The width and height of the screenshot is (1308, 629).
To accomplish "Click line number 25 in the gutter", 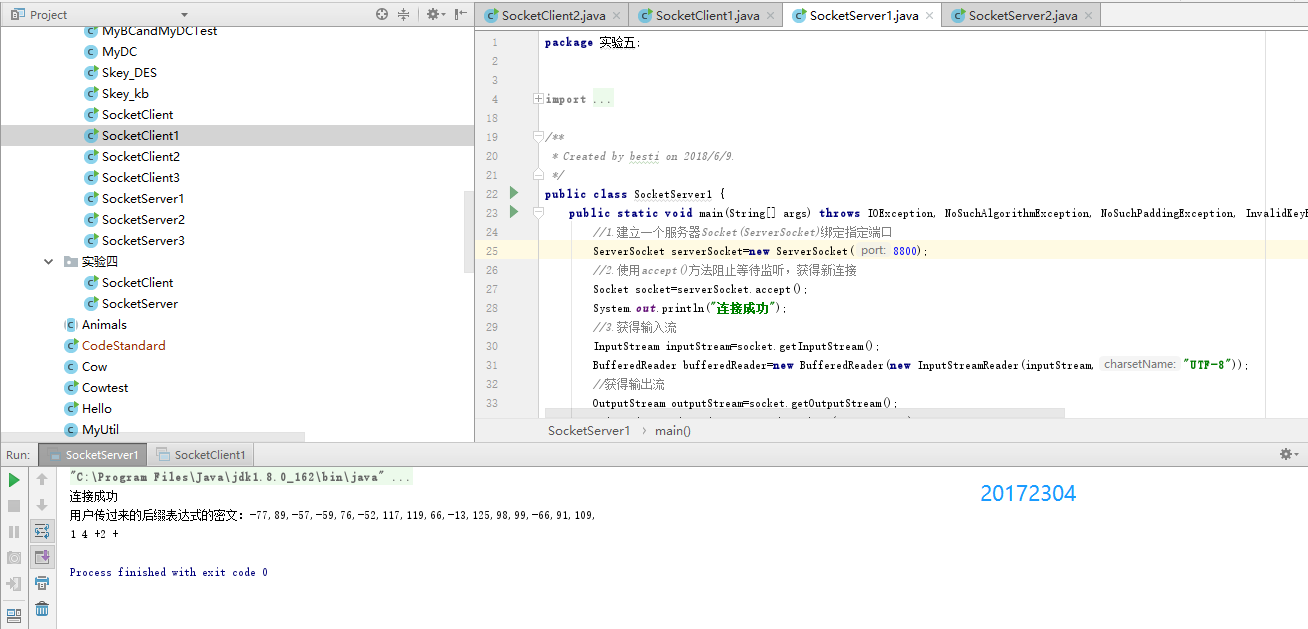I will point(492,250).
